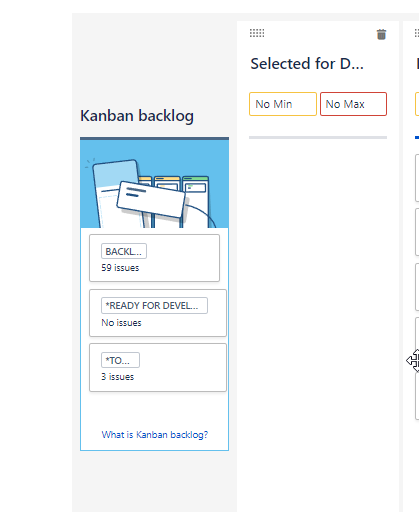Viewport: 419px width, 512px height.
Task: Click the No issues text under *READY FOR DEVEL...
Action: click(121, 323)
